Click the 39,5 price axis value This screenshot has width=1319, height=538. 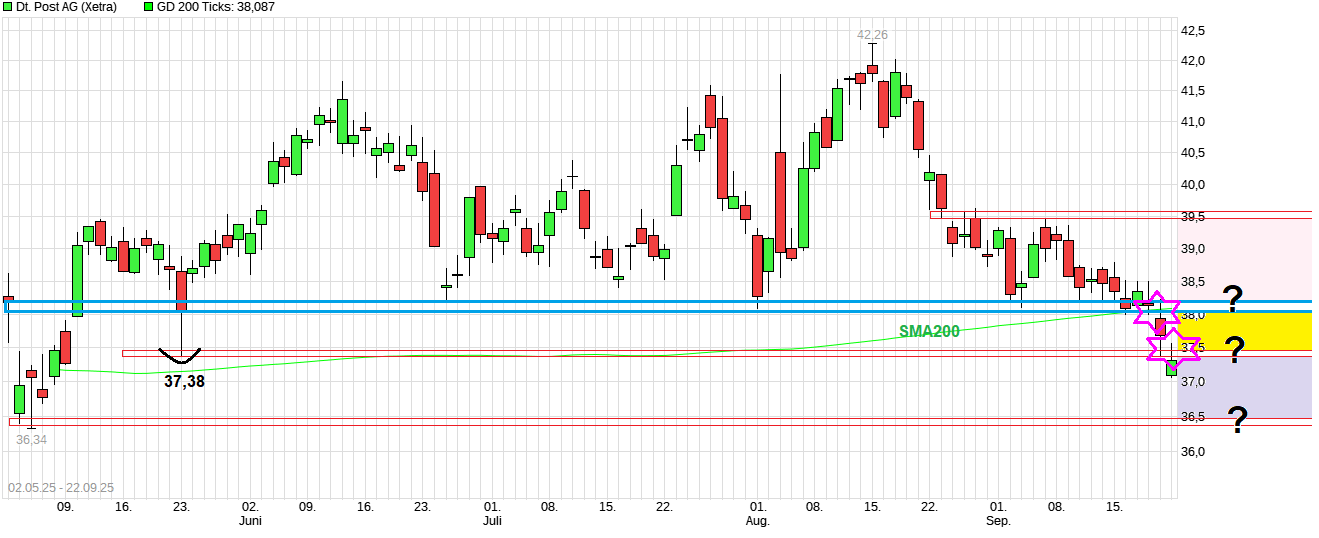[x=1193, y=216]
